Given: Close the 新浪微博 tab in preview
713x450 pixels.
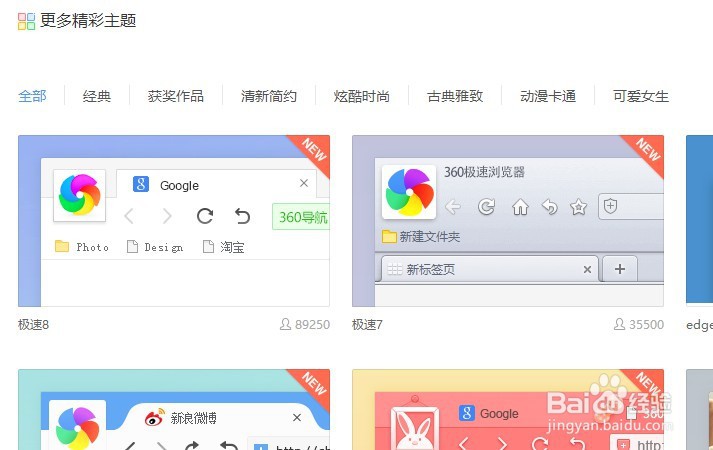Looking at the screenshot, I should pyautogui.click(x=297, y=417).
